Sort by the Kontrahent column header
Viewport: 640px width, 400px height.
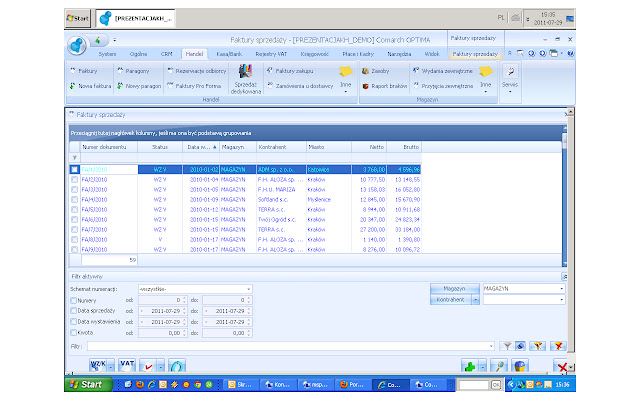281,147
